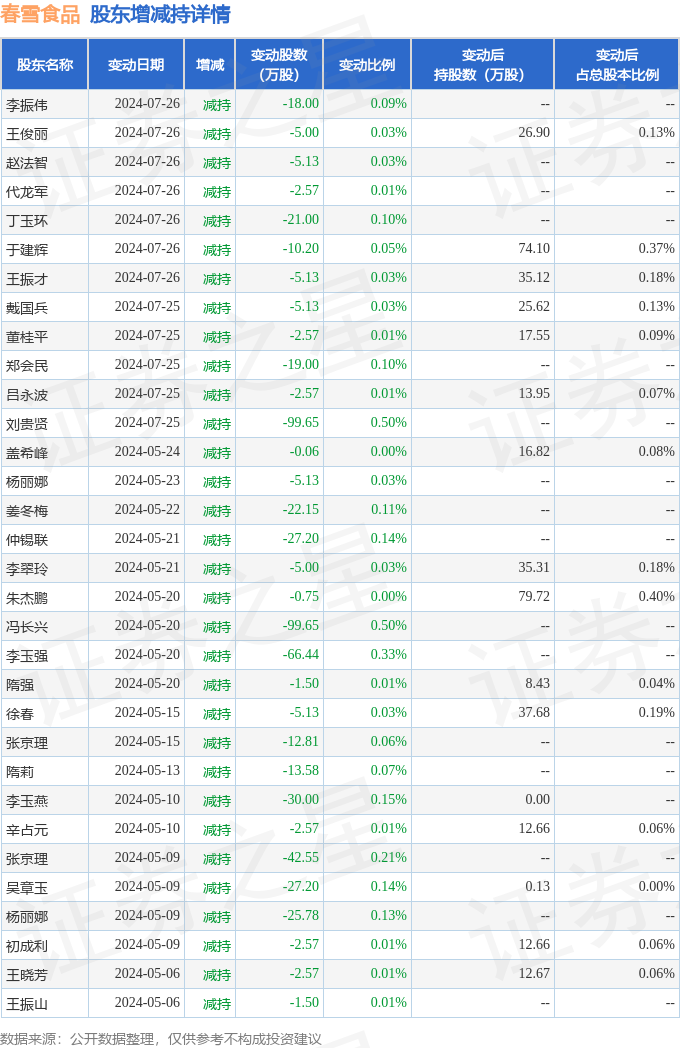Click the 春雪食品 title text
The image size is (680, 1048).
tap(40, 14)
